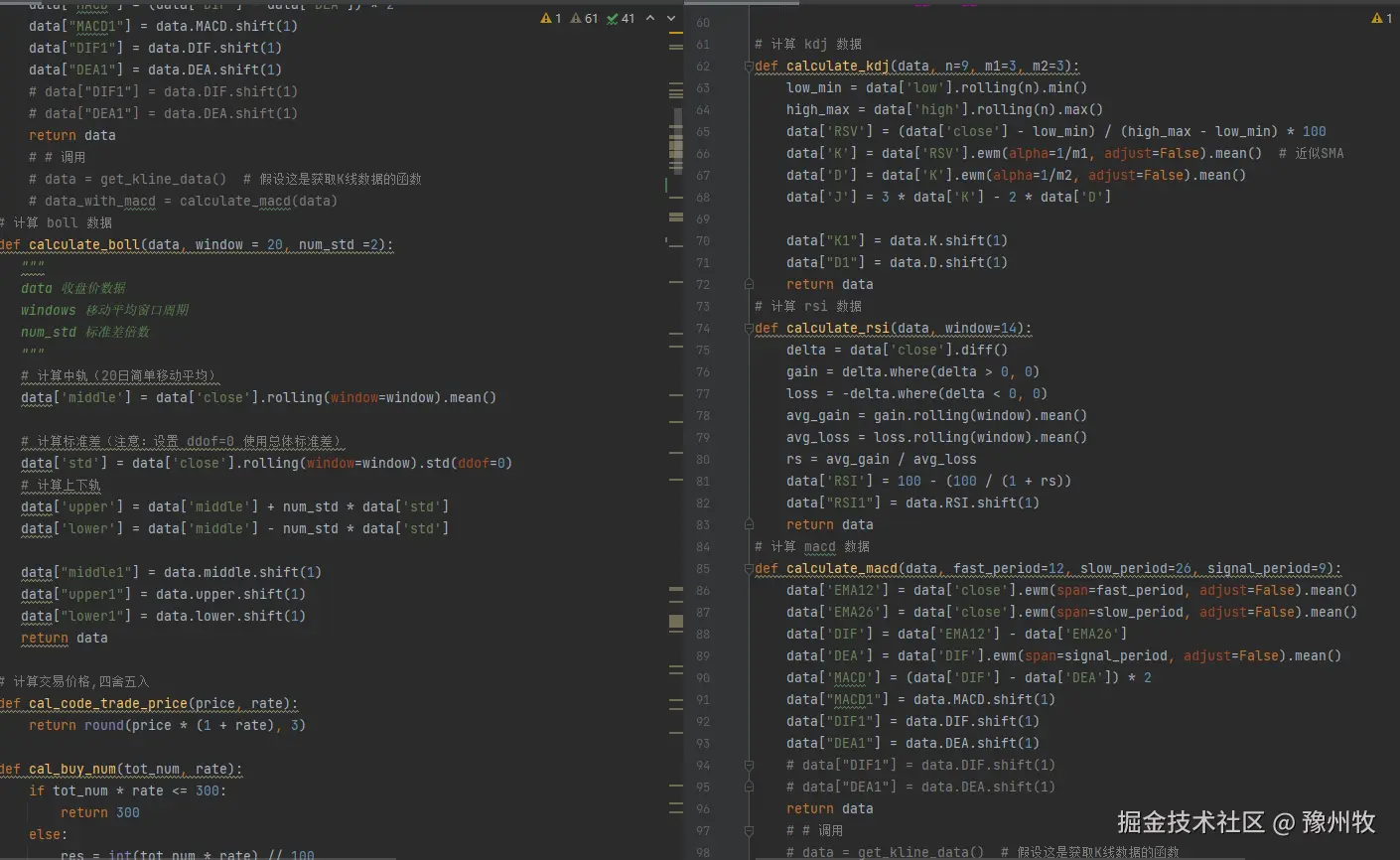Click the fold end marker at line 83
This screenshot has height=860, width=1400.
pyautogui.click(x=749, y=525)
